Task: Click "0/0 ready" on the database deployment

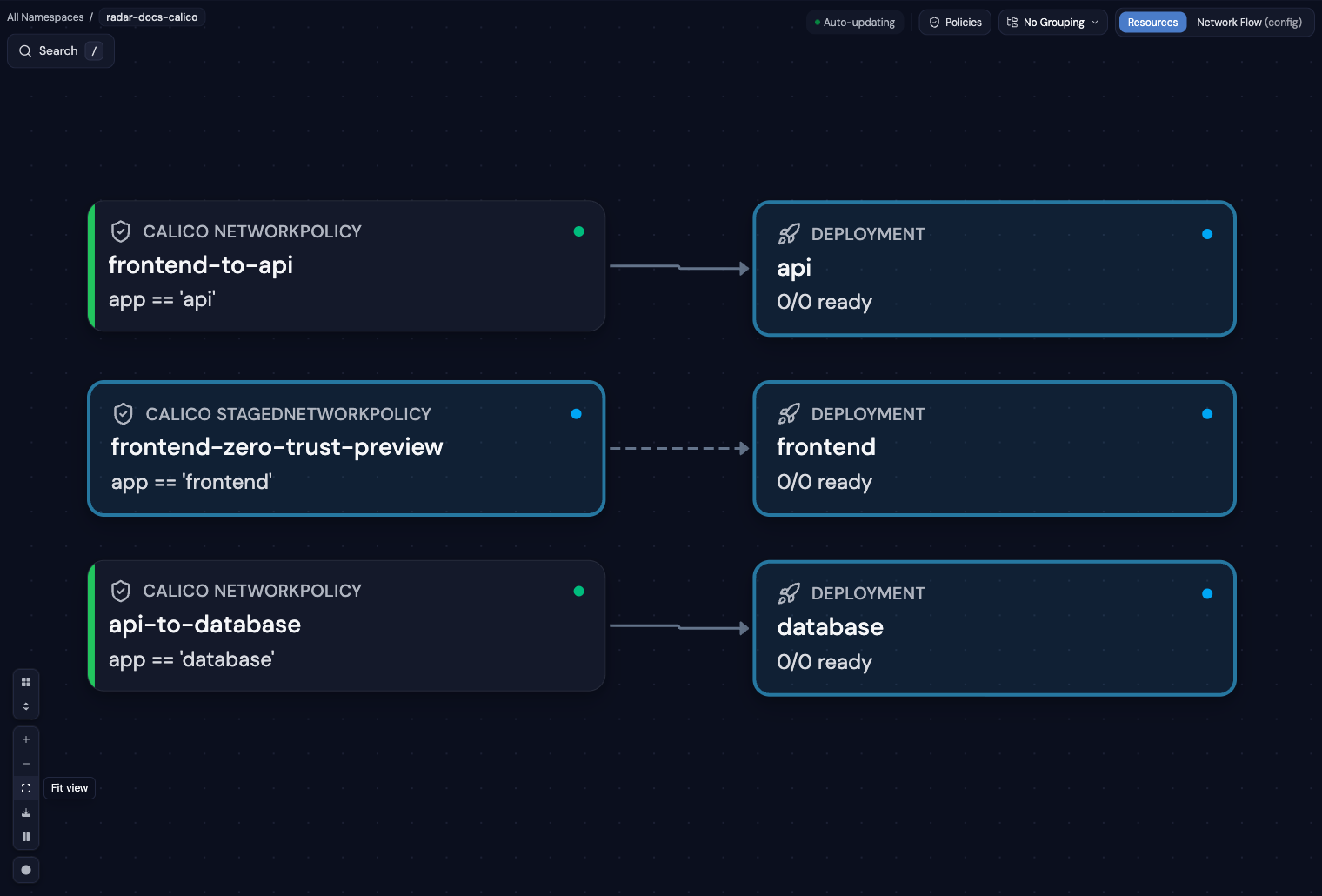Action: tap(825, 663)
